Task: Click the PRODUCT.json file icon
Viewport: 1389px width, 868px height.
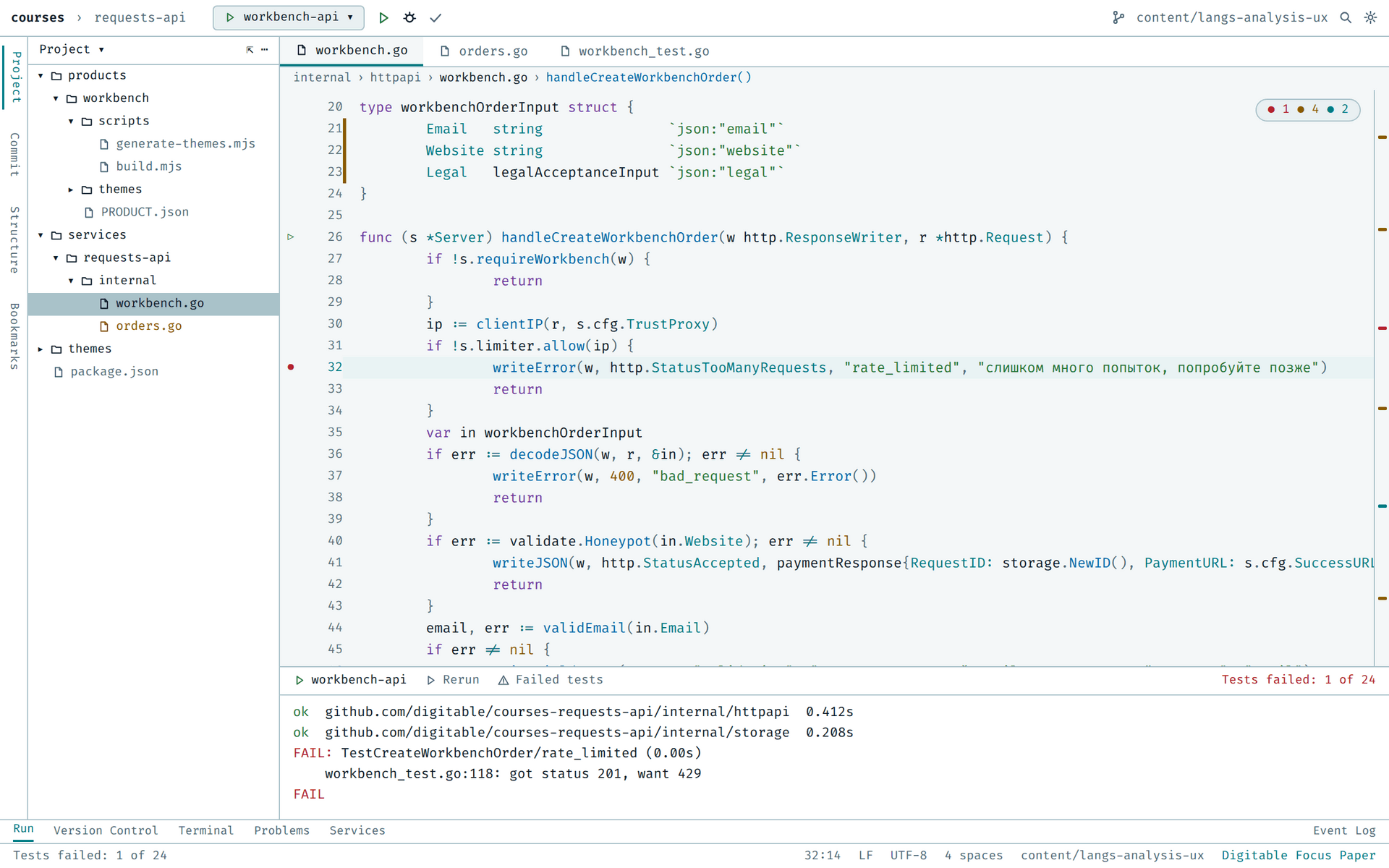Action: (89, 212)
